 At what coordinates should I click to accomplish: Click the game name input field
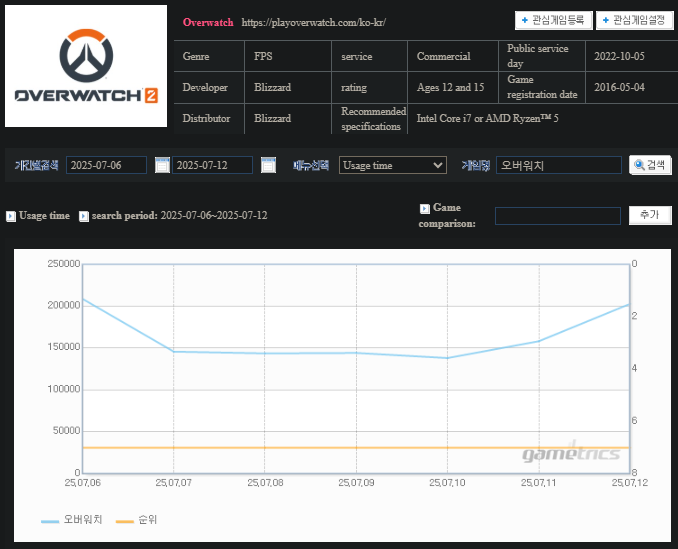pyautogui.click(x=559, y=165)
